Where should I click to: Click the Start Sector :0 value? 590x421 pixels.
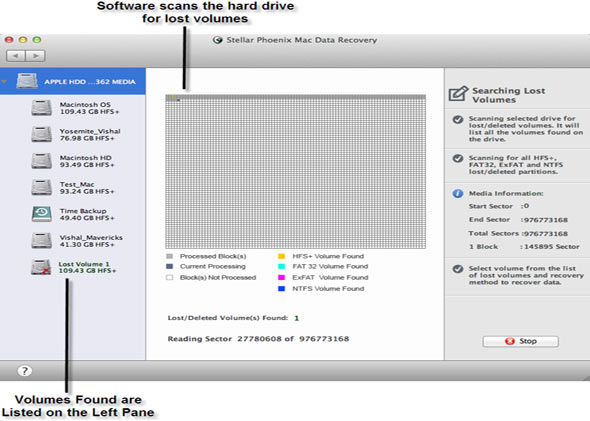[525, 206]
